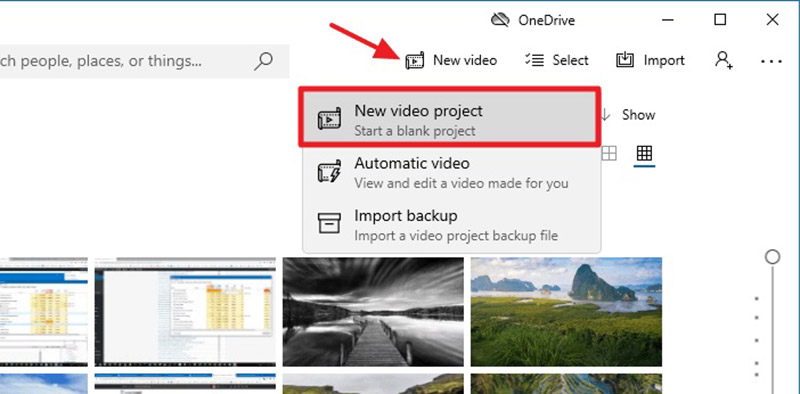Open the island bay landscape photo

point(566,311)
